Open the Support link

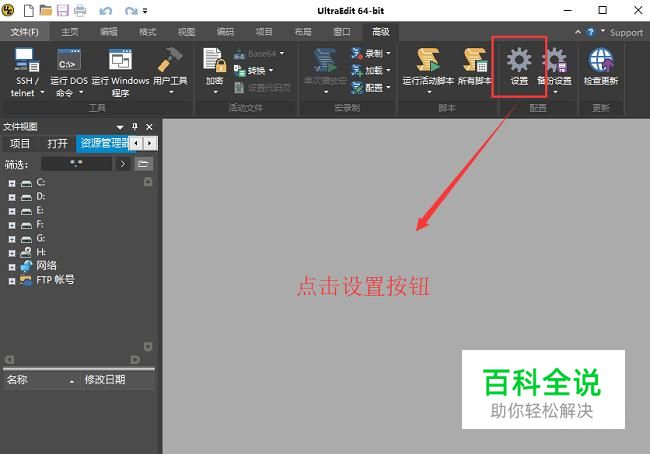tap(626, 32)
